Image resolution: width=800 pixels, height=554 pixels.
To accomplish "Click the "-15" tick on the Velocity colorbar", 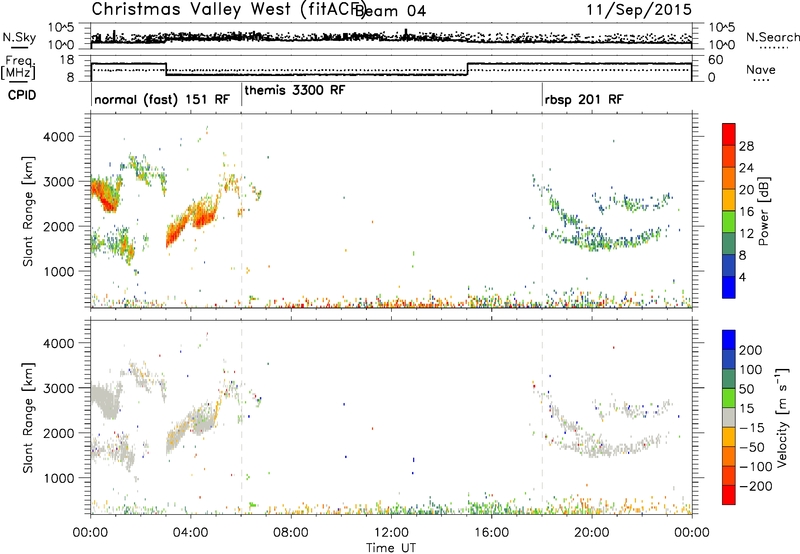I will pyautogui.click(x=752, y=427).
